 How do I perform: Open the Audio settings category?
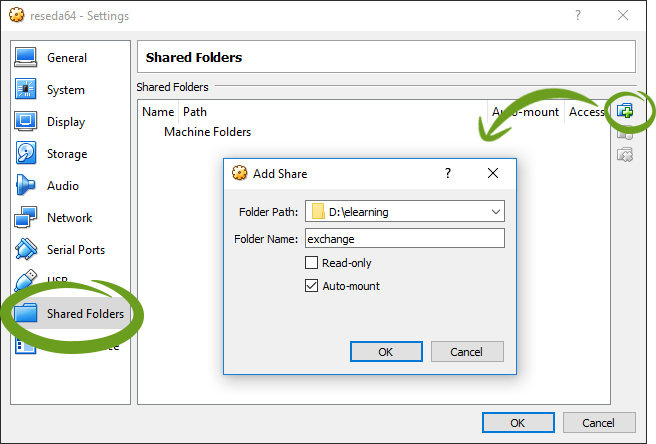(x=62, y=186)
